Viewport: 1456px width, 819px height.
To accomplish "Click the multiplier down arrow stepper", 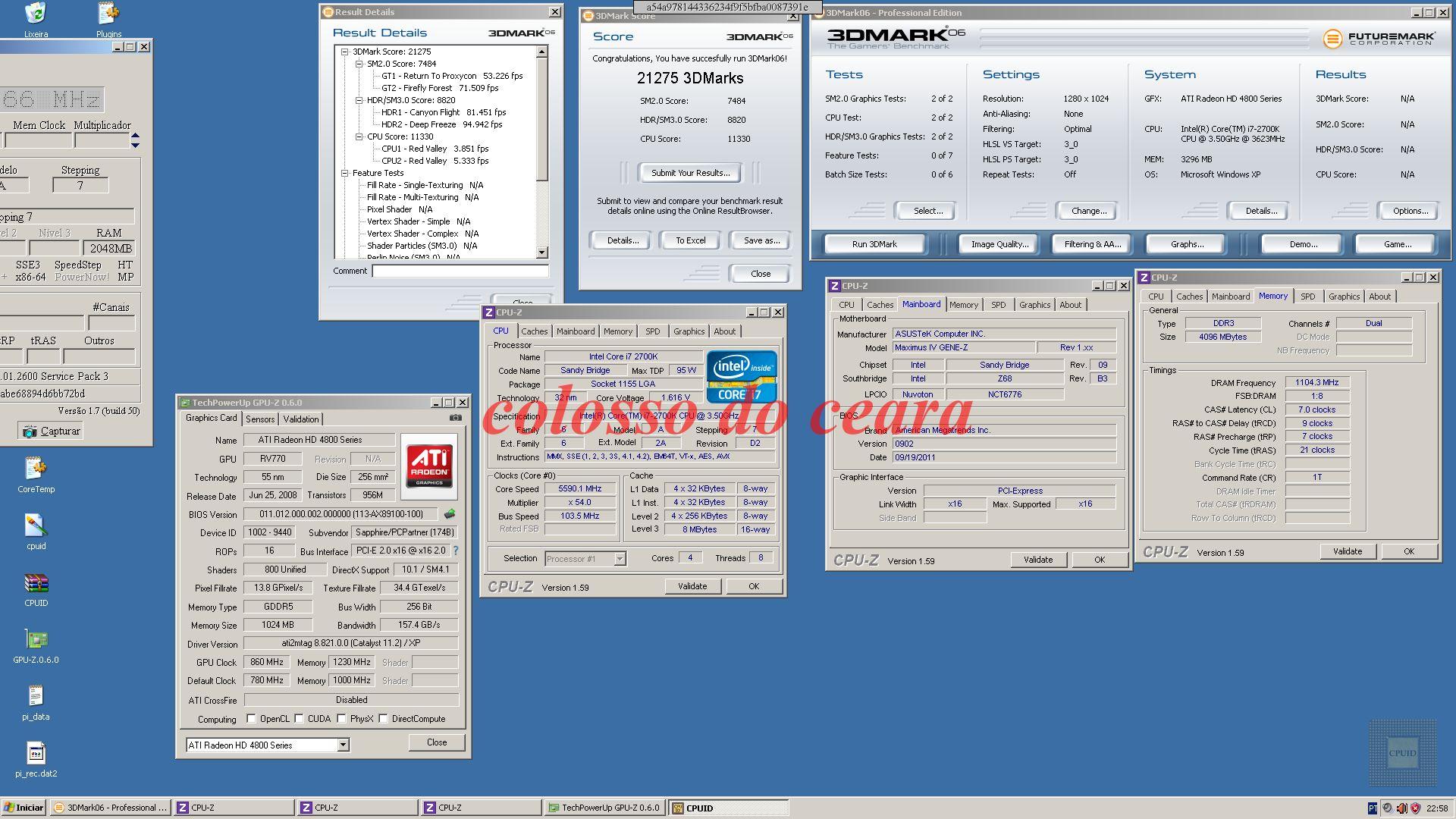I will click(x=135, y=144).
